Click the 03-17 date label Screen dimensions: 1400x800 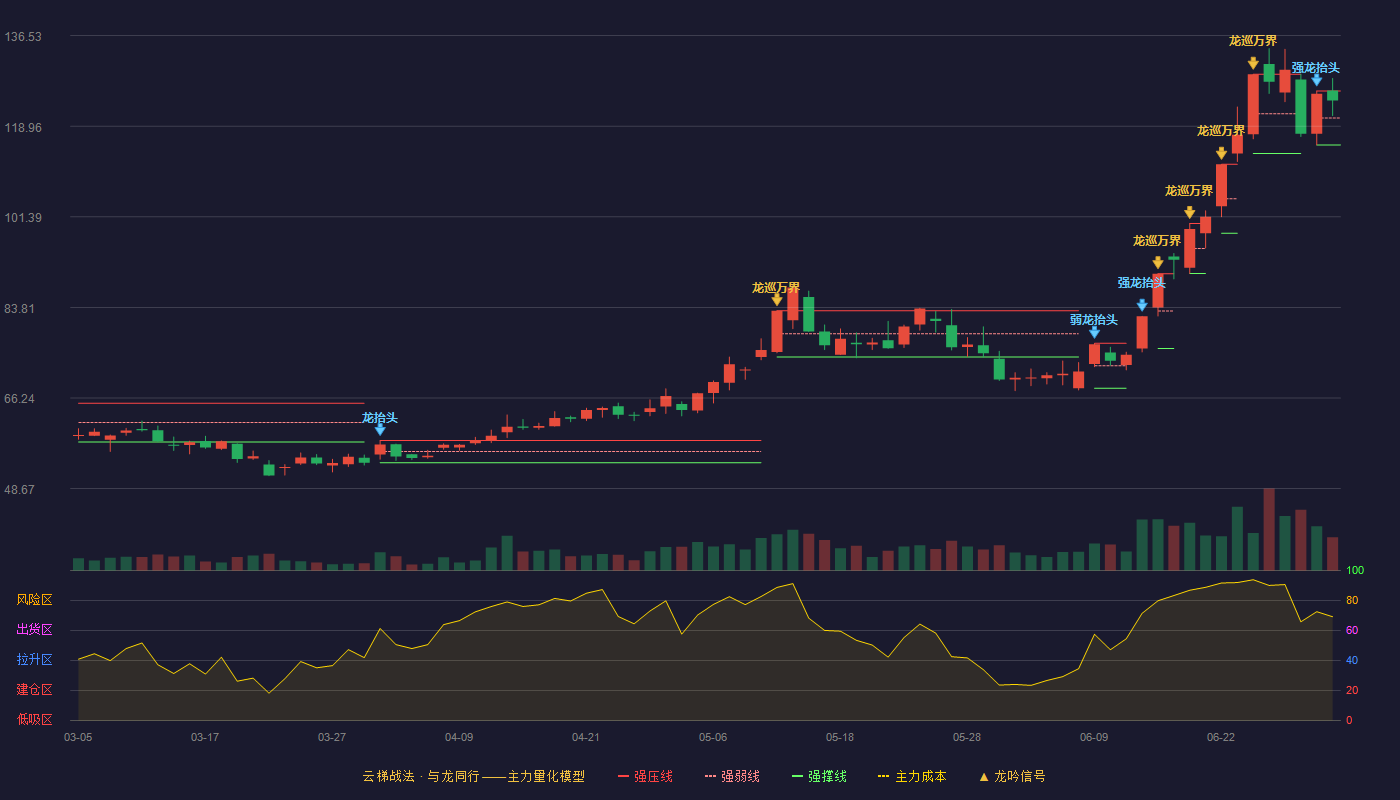205,737
